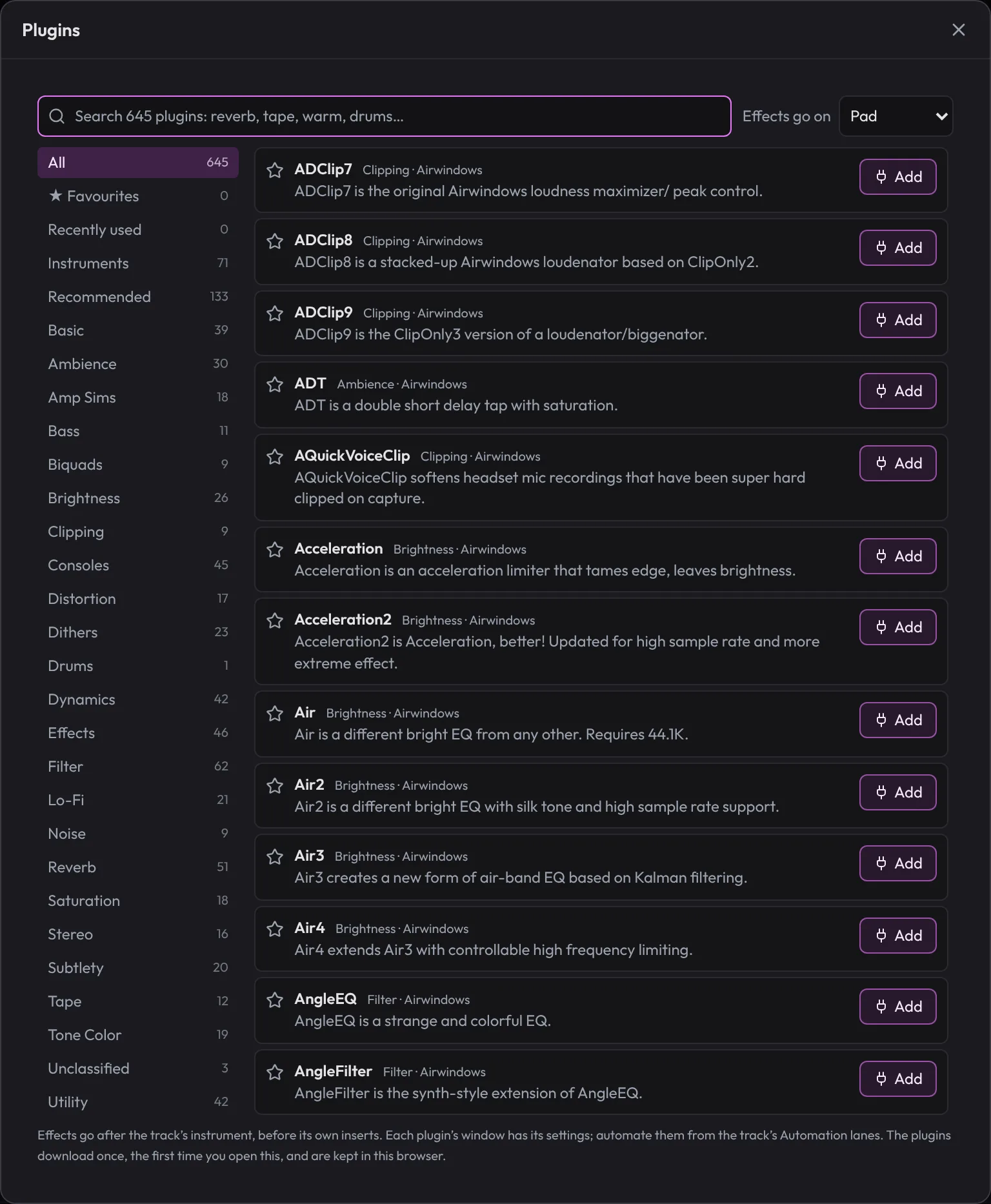Select the Distortion category
Image resolution: width=991 pixels, height=1204 pixels.
tap(138, 599)
